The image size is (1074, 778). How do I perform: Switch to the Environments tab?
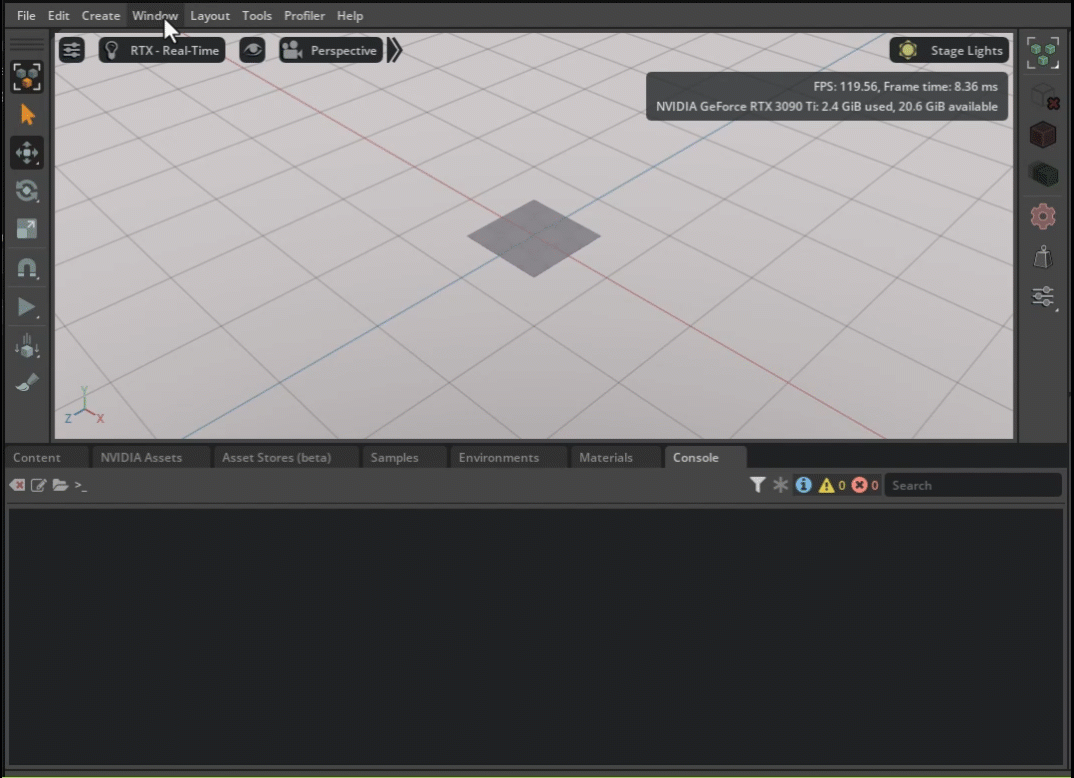click(508, 457)
